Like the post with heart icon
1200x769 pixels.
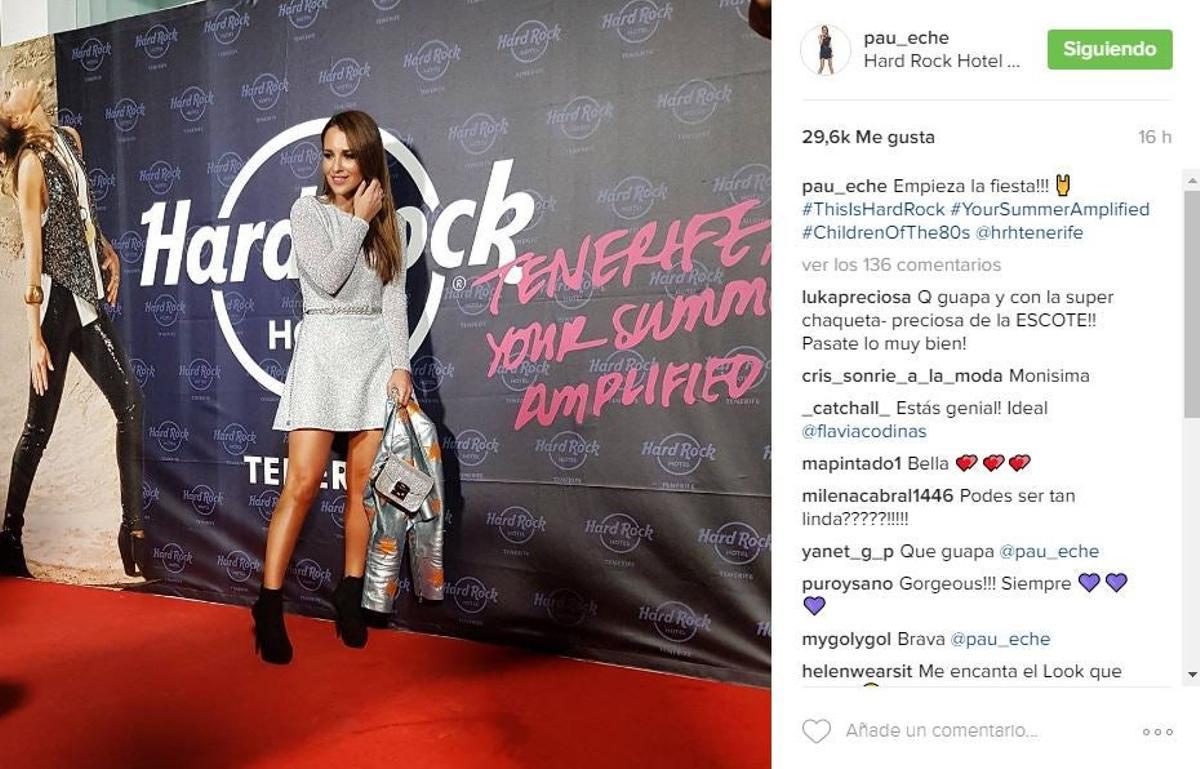[x=816, y=731]
